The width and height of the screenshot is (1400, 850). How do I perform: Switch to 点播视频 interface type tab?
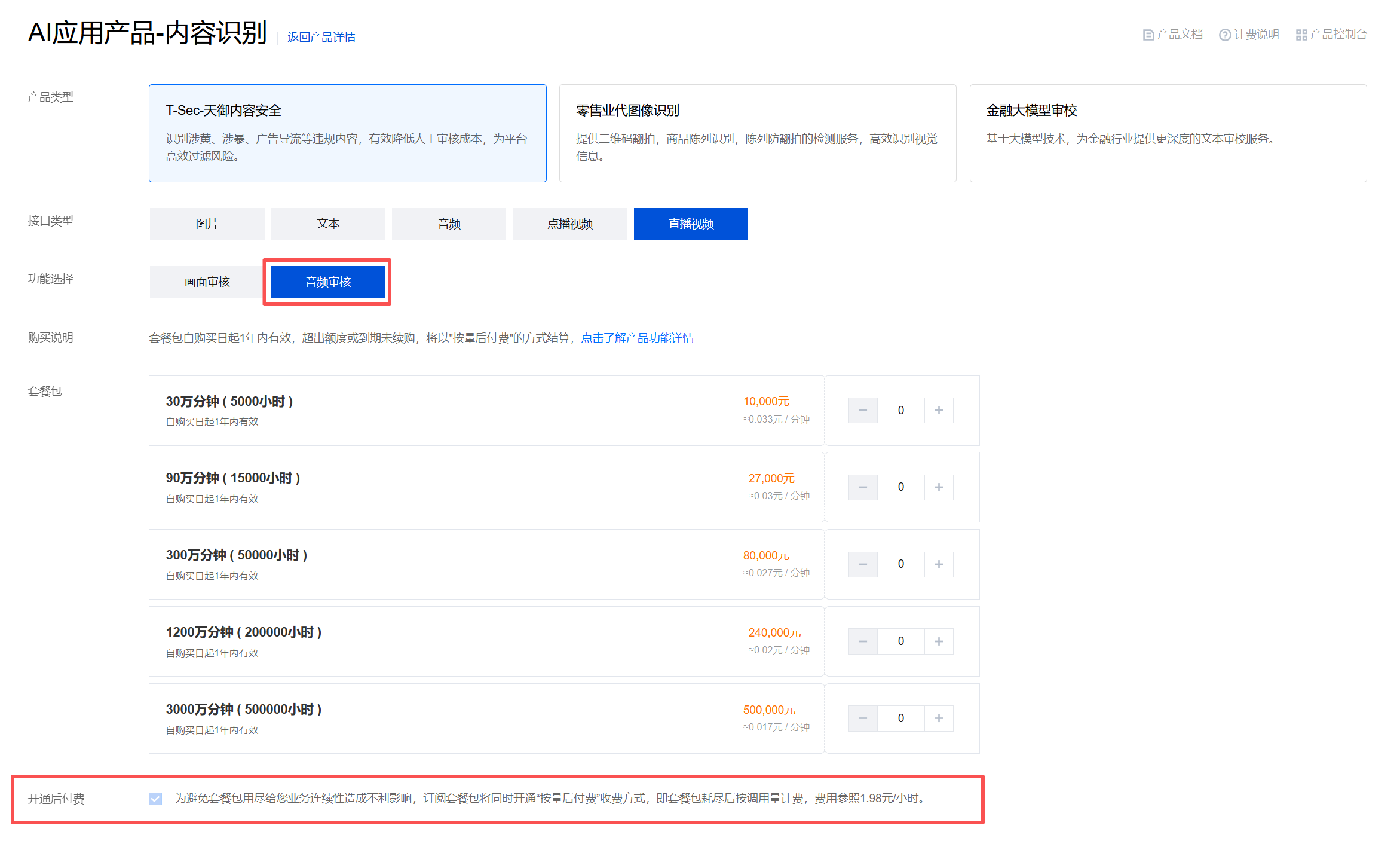(x=569, y=224)
